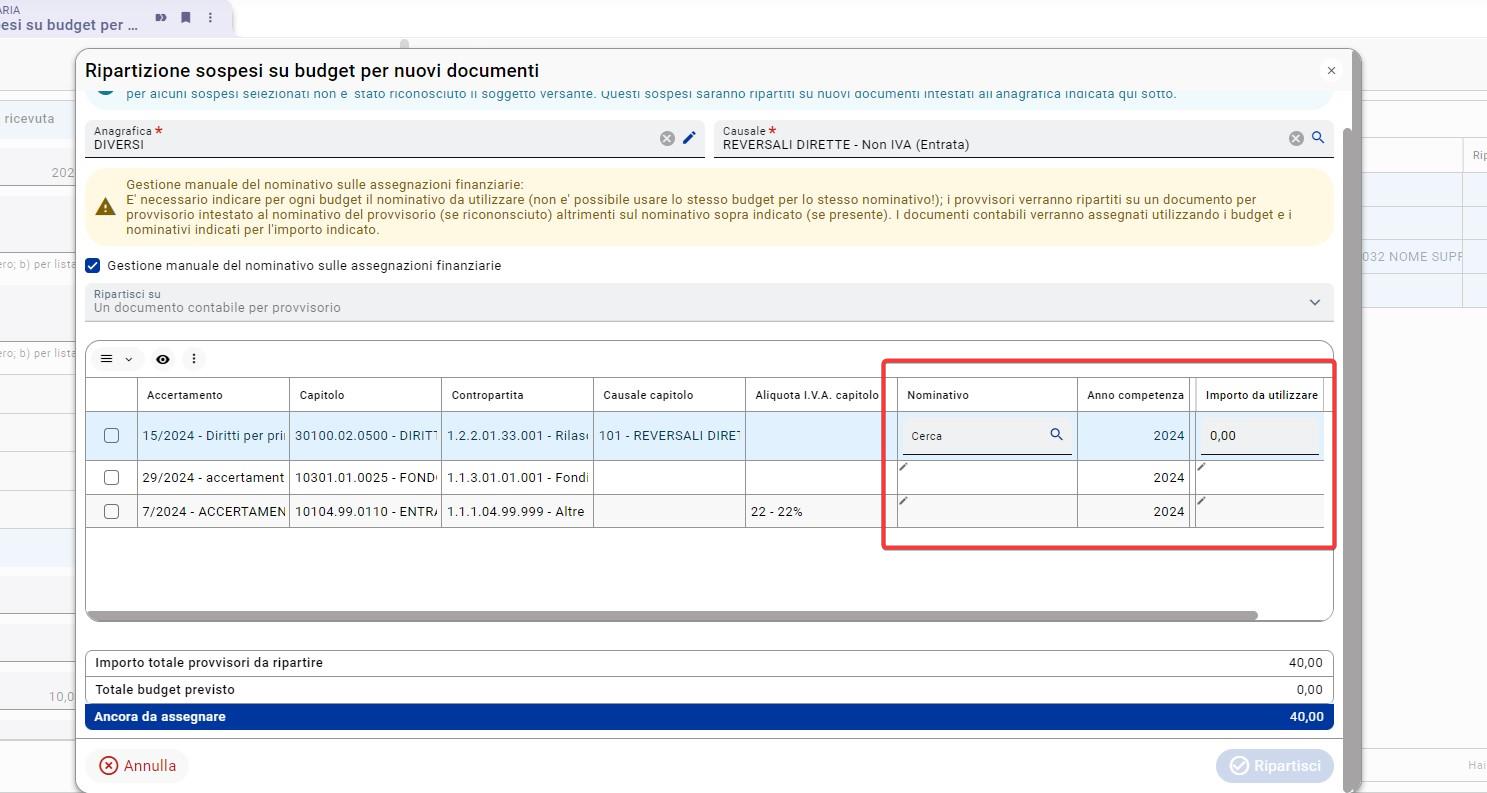The width and height of the screenshot is (1487, 793).
Task: Click the Importo da utilizzare 0,00 input
Action: 1260,436
